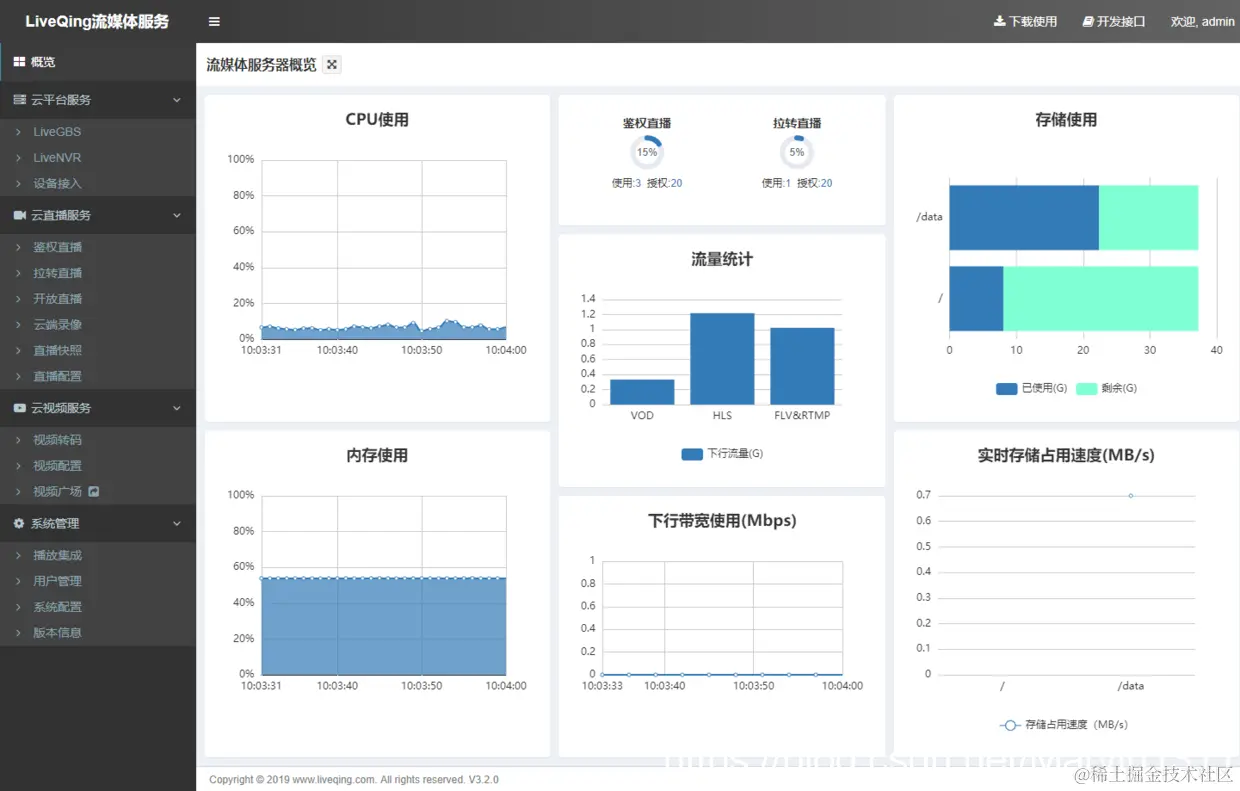Image resolution: width=1240 pixels, height=791 pixels.
Task: Click the external link icon beside 视频广场
Action: (94, 491)
